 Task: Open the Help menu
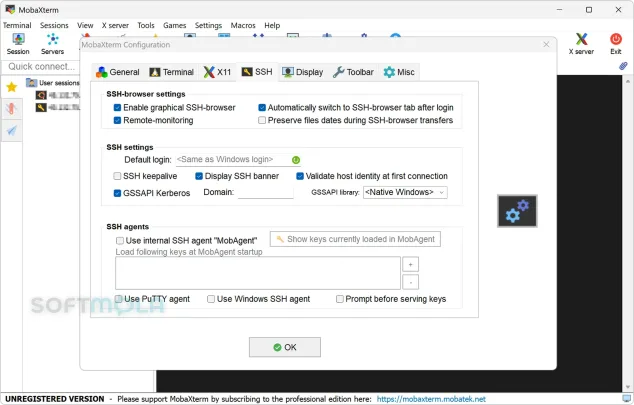(272, 25)
